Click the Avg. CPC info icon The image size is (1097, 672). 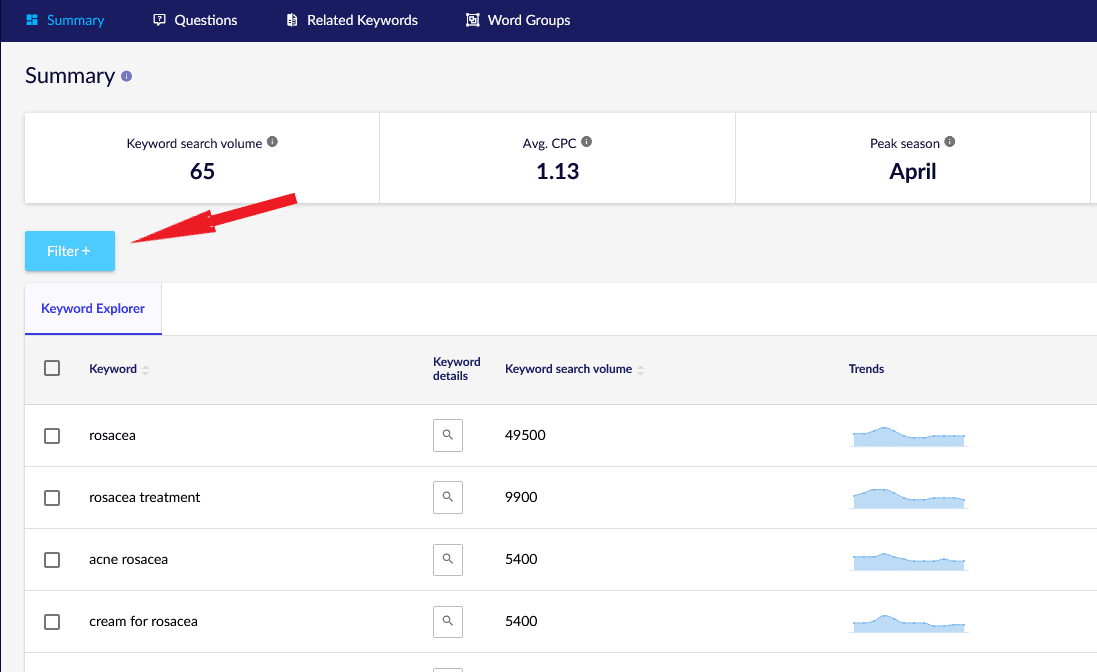[x=587, y=142]
